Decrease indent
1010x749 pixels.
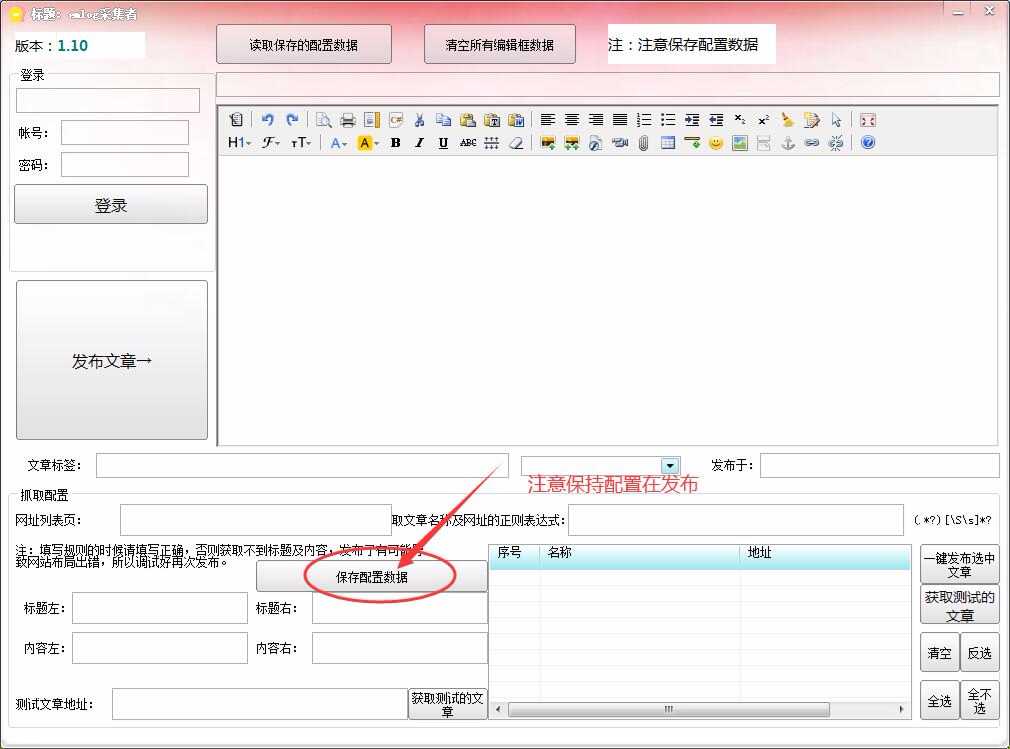(x=716, y=119)
